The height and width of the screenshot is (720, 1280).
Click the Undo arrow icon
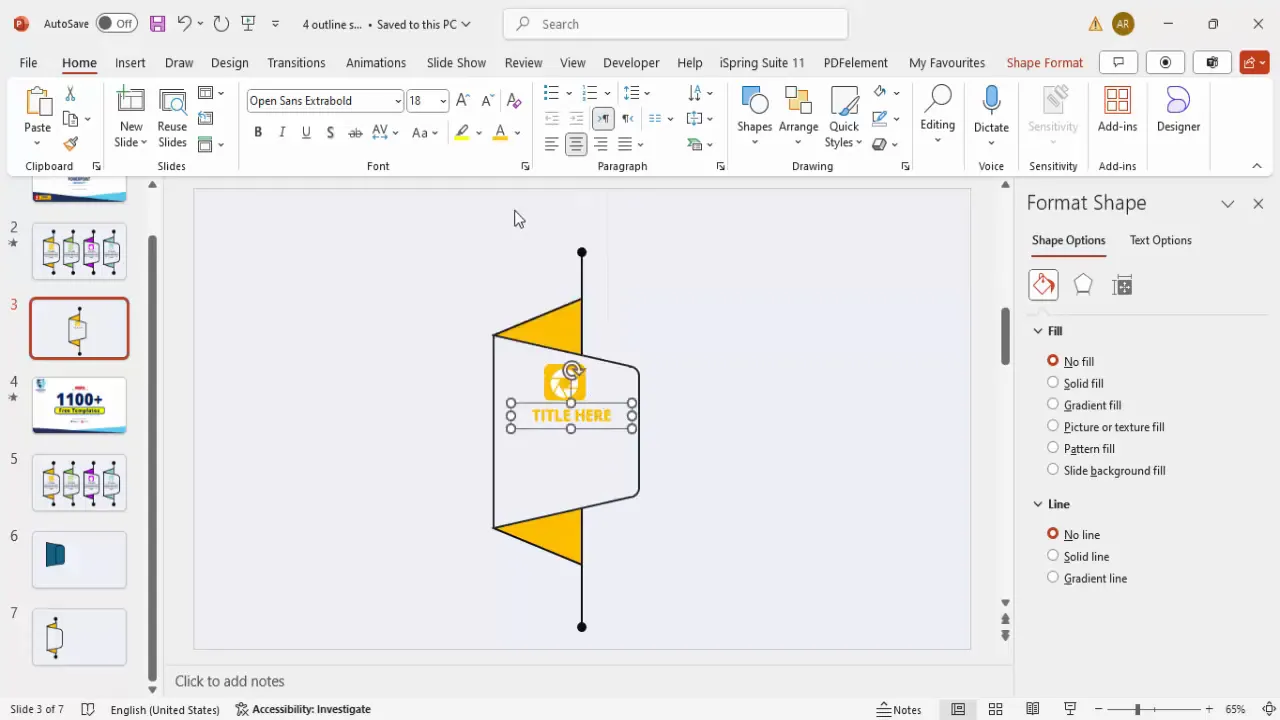[184, 23]
